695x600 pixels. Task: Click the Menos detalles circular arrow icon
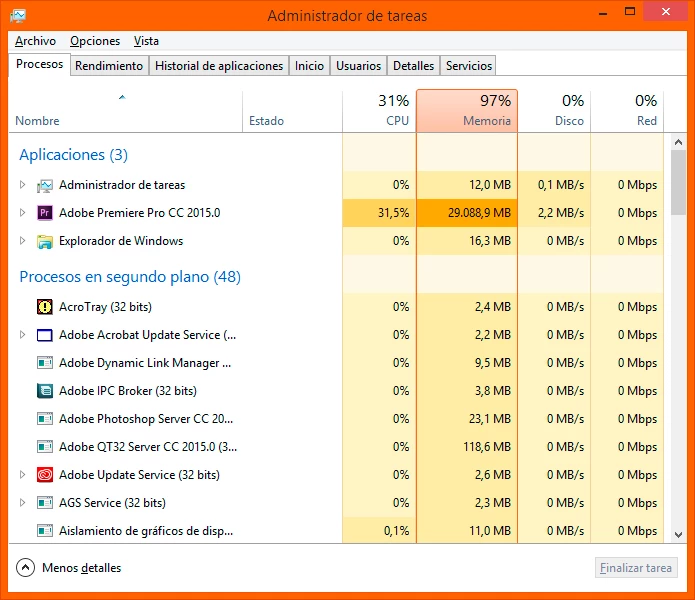[25, 568]
